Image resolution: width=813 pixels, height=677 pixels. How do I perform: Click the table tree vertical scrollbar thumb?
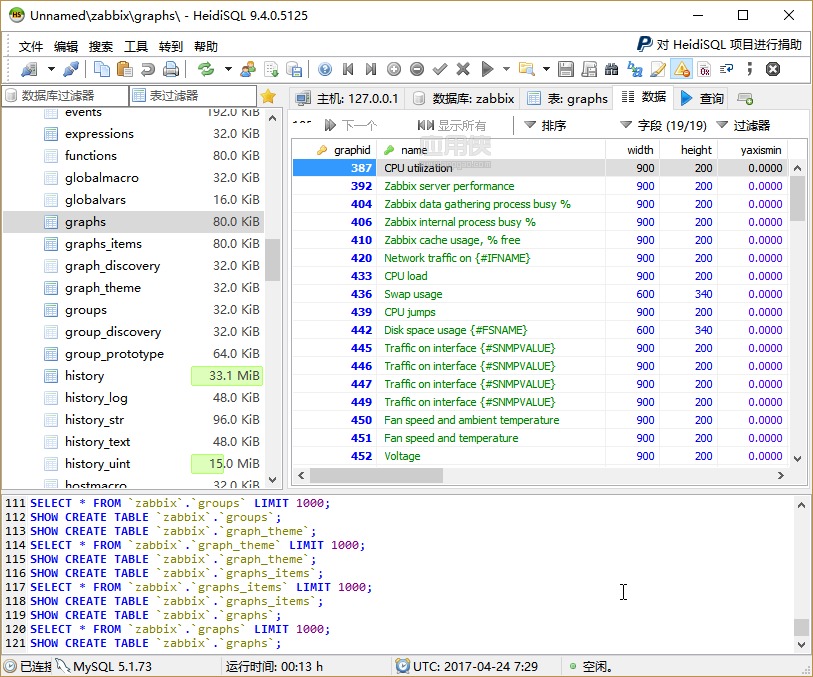pyautogui.click(x=273, y=260)
